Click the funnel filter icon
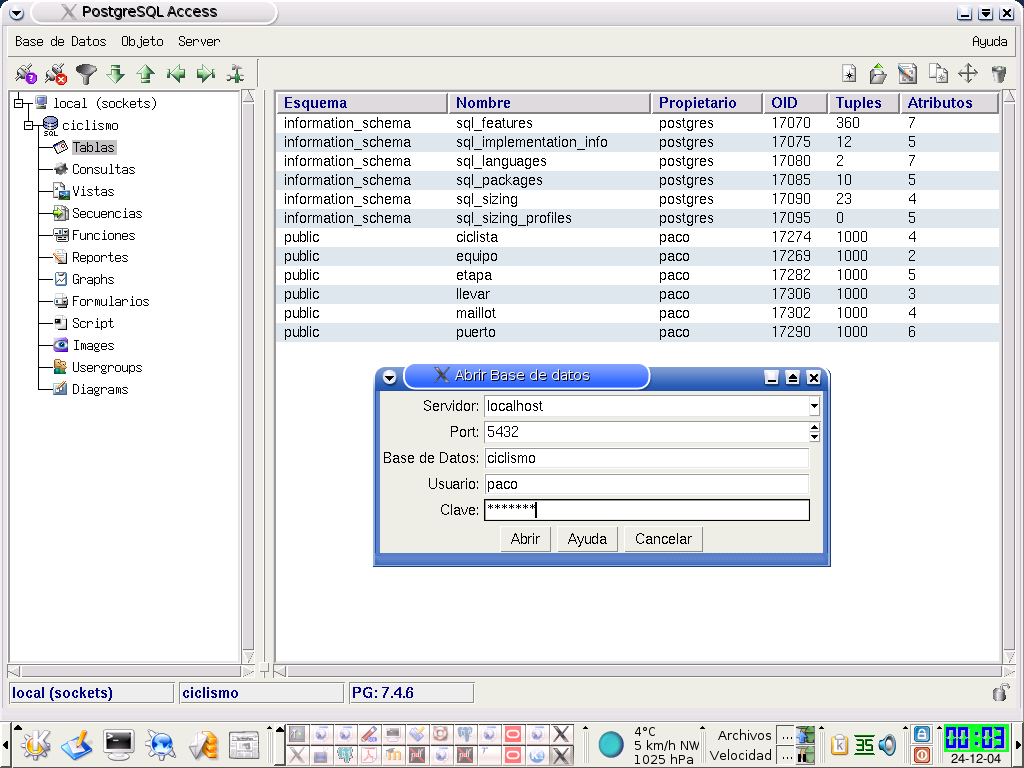 [x=86, y=73]
